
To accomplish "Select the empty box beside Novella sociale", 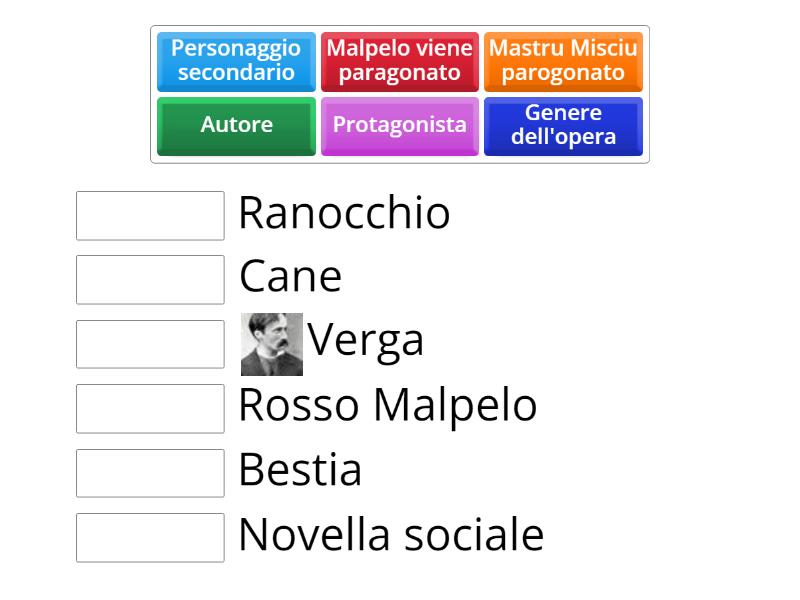I will [149, 538].
